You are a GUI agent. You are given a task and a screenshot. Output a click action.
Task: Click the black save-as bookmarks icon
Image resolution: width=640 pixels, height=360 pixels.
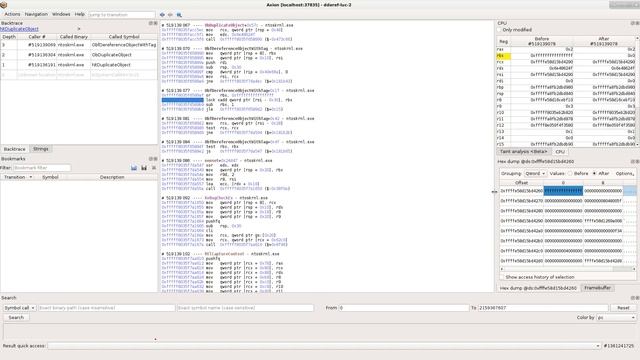[x=144, y=168]
